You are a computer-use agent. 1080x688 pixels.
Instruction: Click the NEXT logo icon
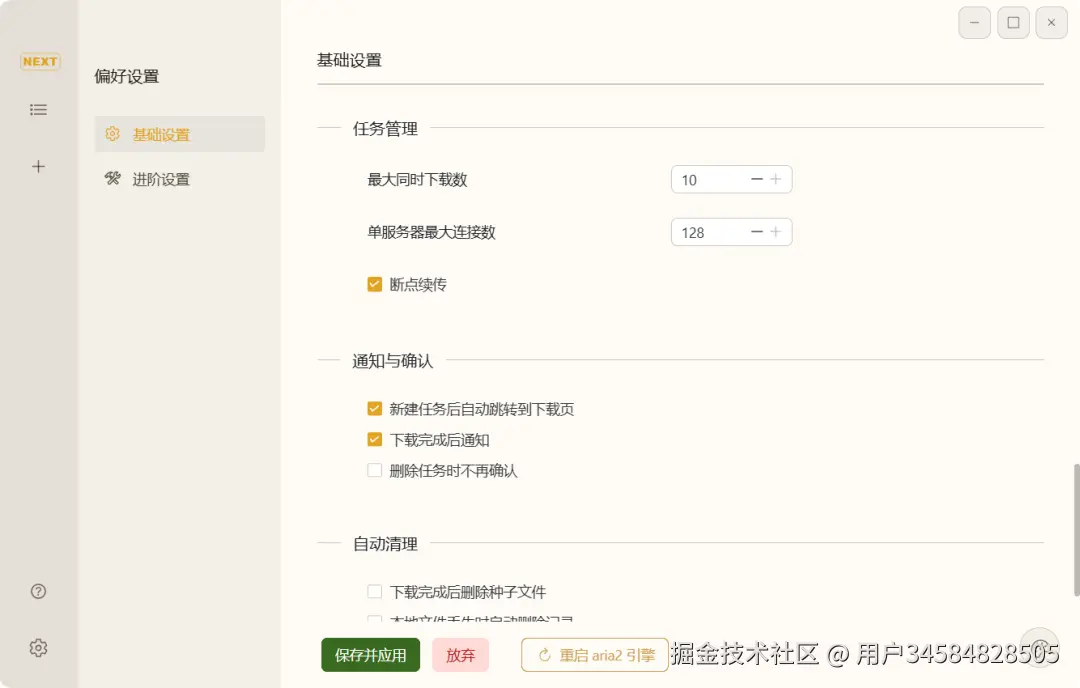coord(40,62)
